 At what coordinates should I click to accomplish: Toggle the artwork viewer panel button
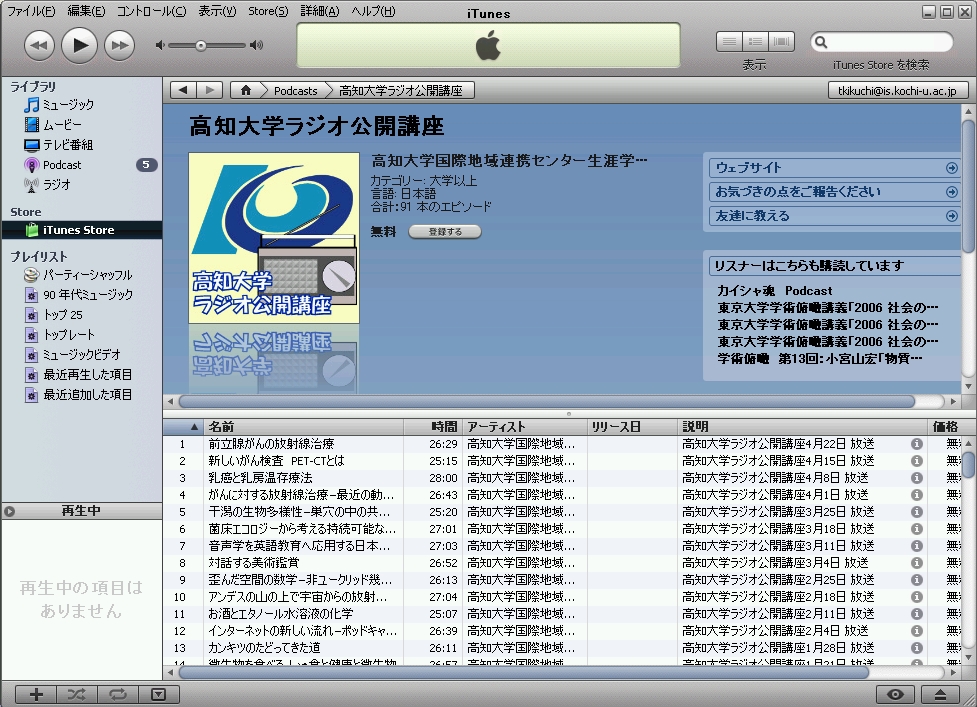pyautogui.click(x=159, y=695)
